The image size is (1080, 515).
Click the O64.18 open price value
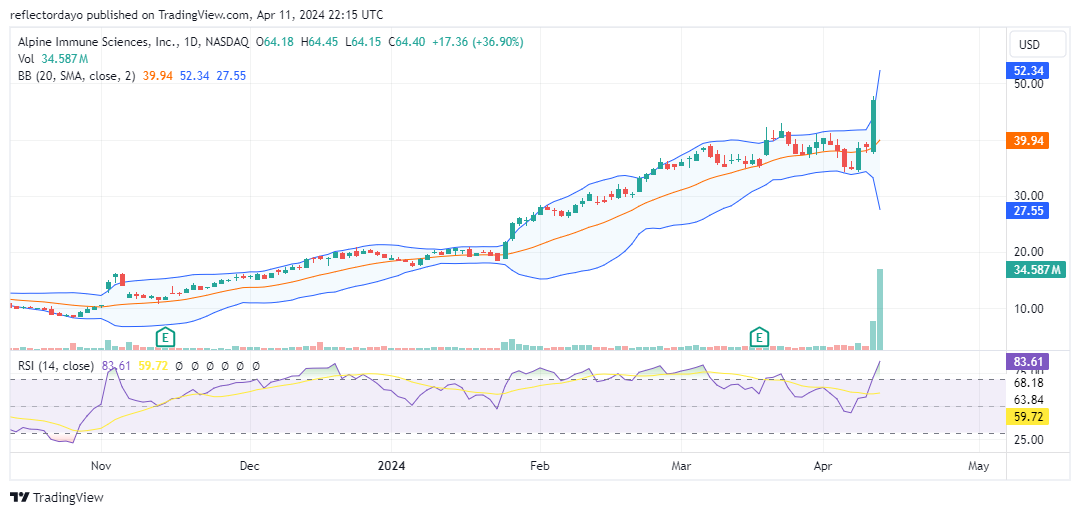pyautogui.click(x=275, y=42)
